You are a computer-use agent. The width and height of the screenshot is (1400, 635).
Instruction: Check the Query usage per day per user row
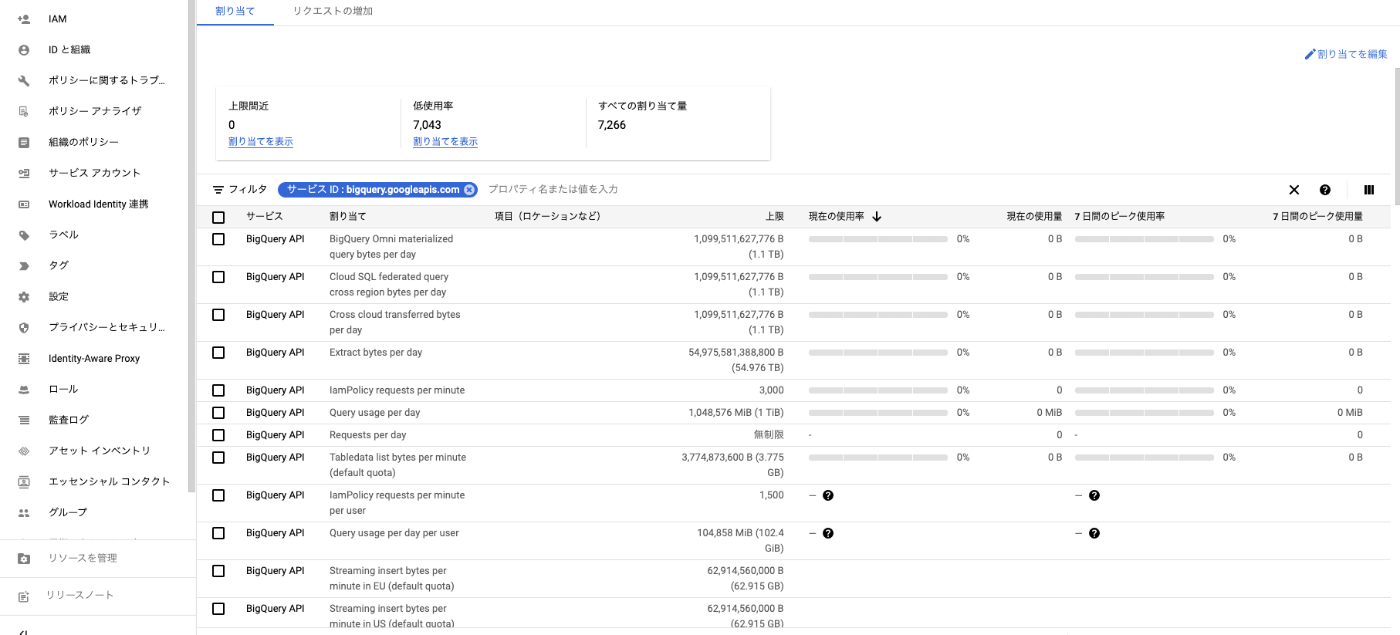coord(218,533)
